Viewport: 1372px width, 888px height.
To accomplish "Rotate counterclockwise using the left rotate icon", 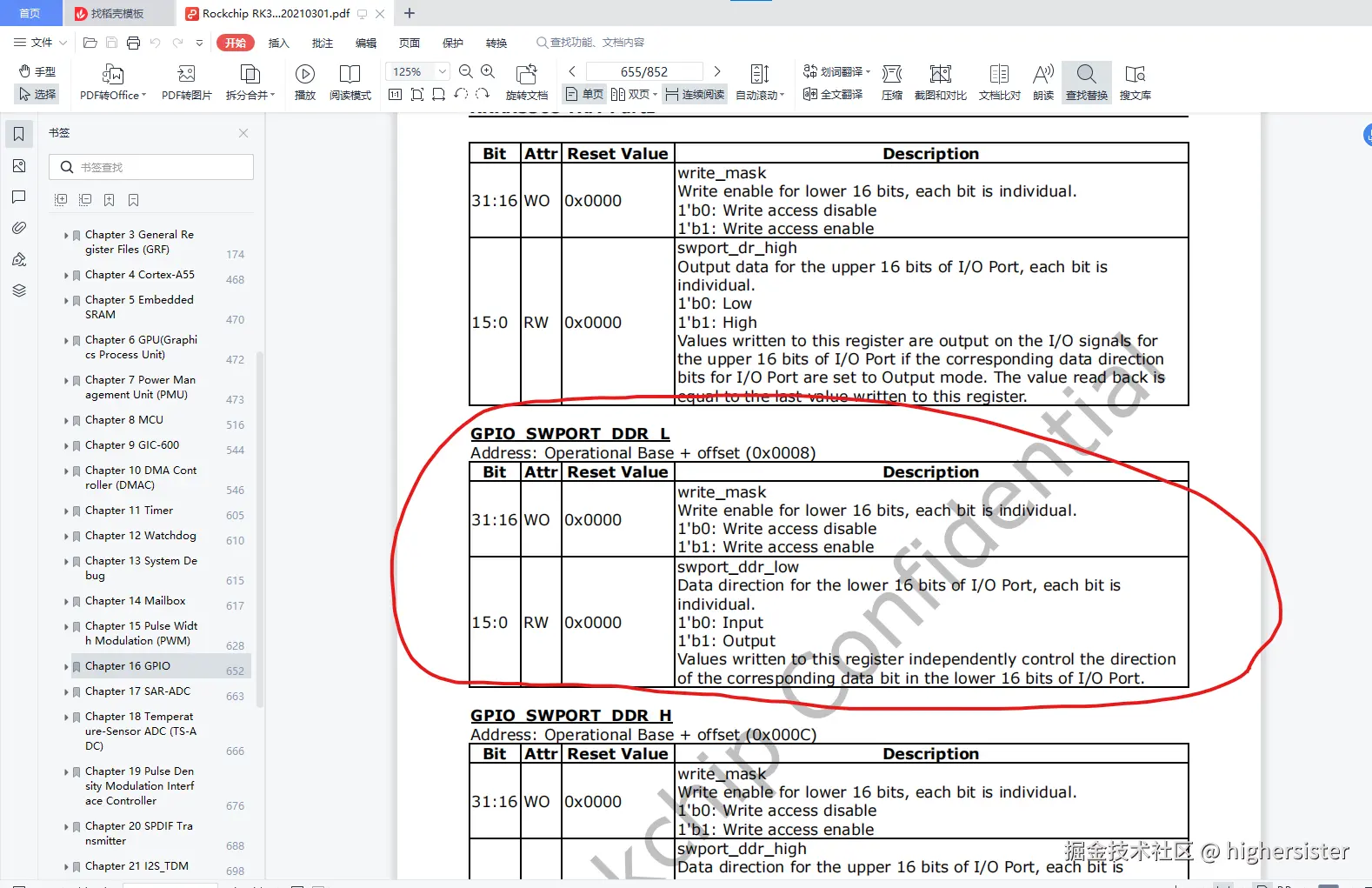I will (x=461, y=94).
